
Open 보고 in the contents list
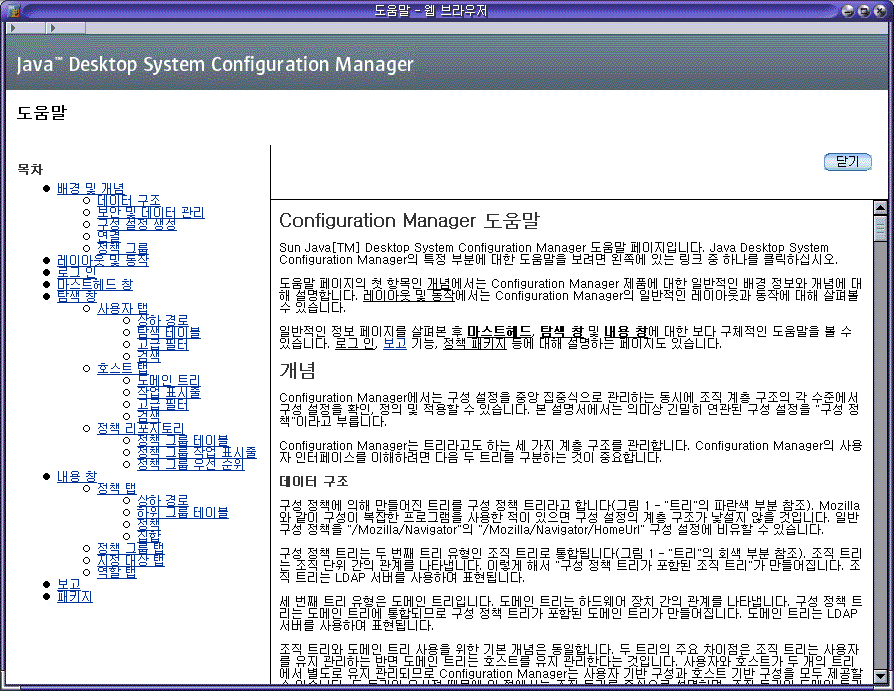pyautogui.click(x=68, y=584)
